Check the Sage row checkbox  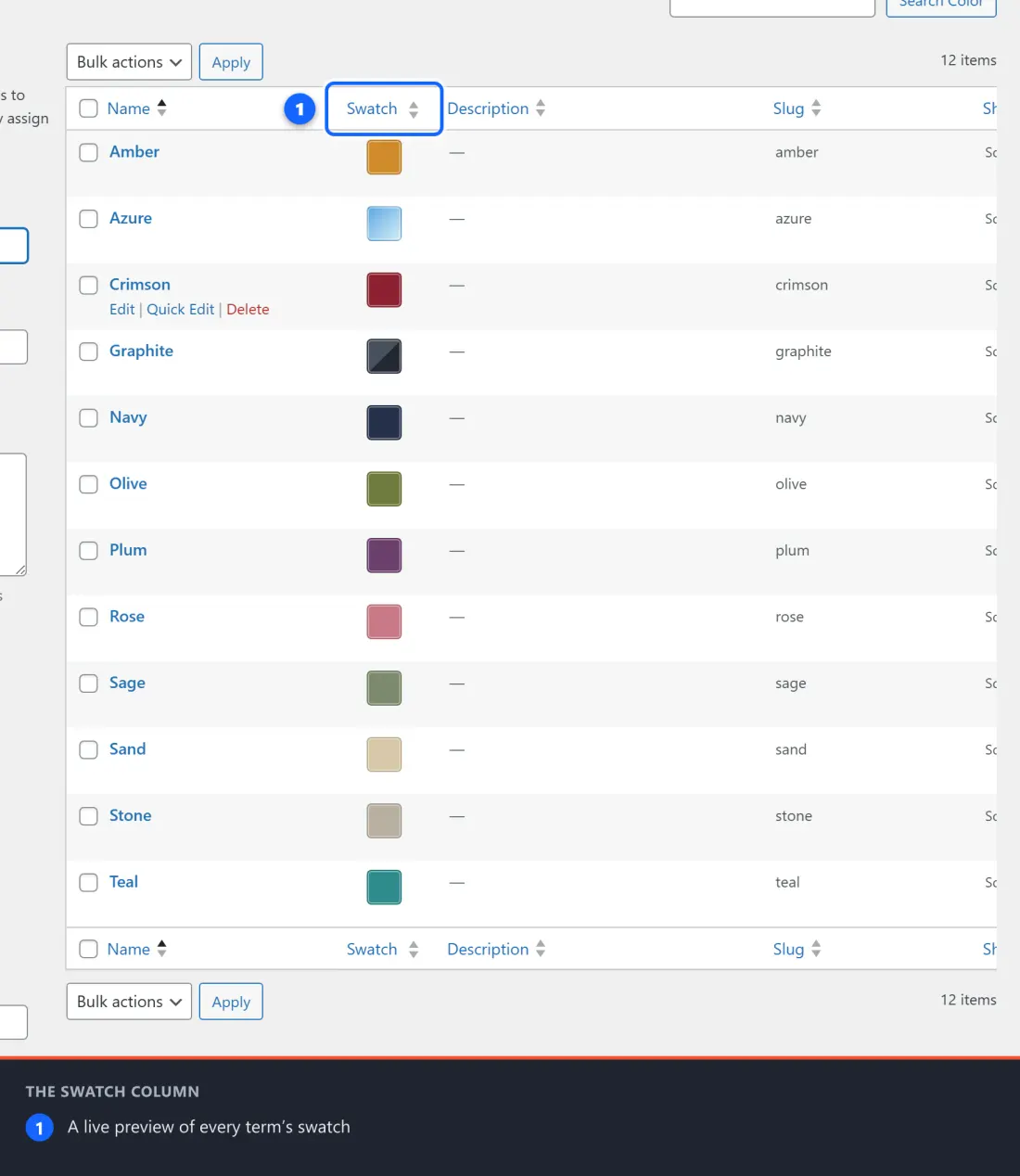pos(88,683)
